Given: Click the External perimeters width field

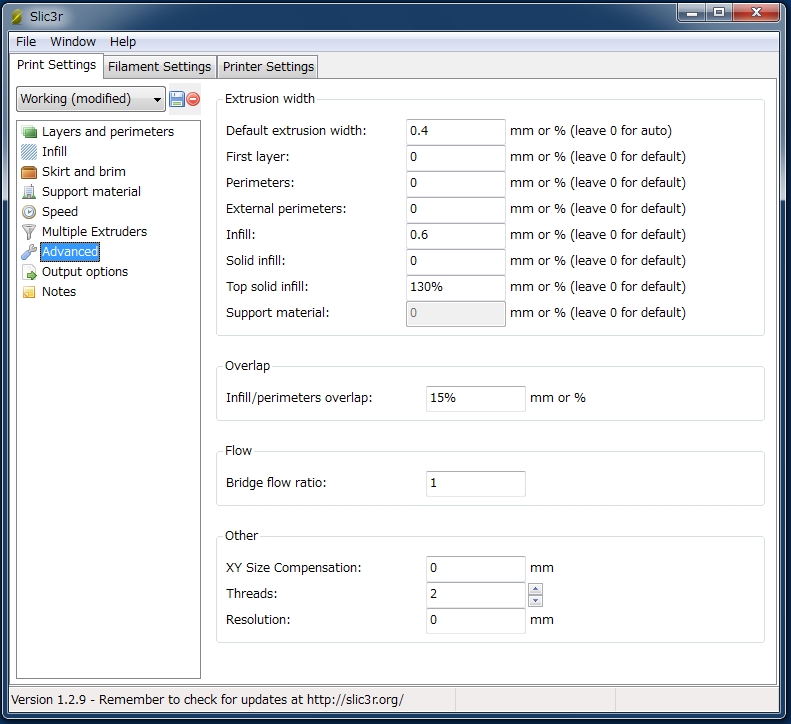Looking at the screenshot, I should click(456, 209).
